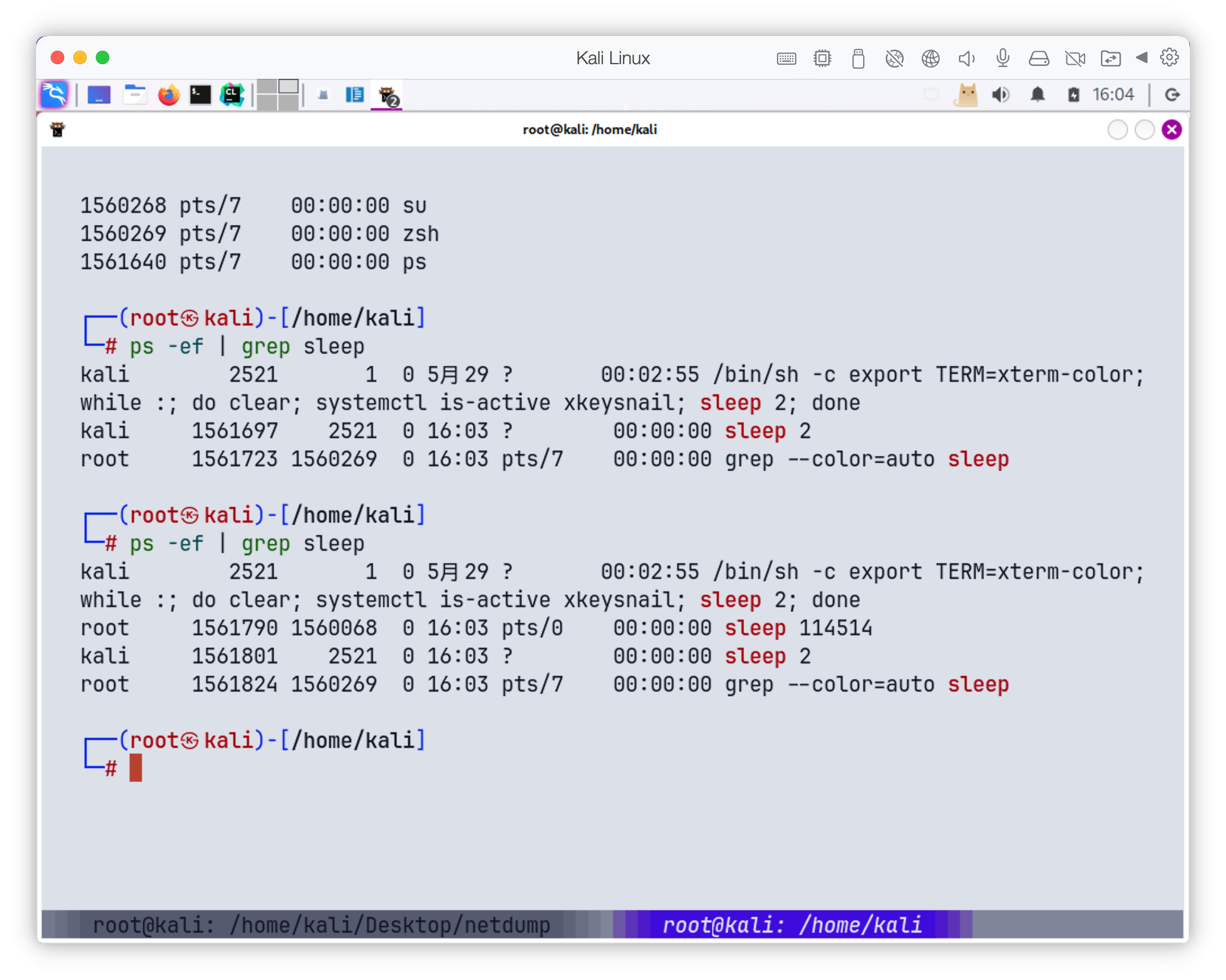Open the panel volume control
Viewport: 1226px width, 980px height.
(x=1001, y=95)
